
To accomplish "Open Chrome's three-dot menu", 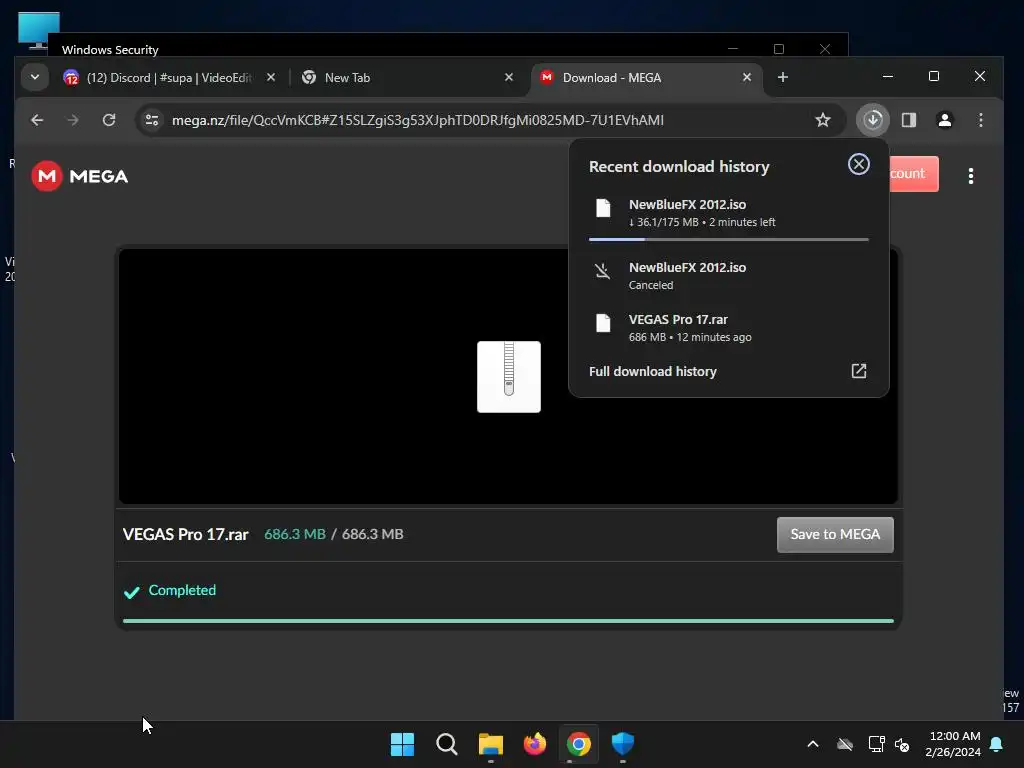I will (981, 120).
